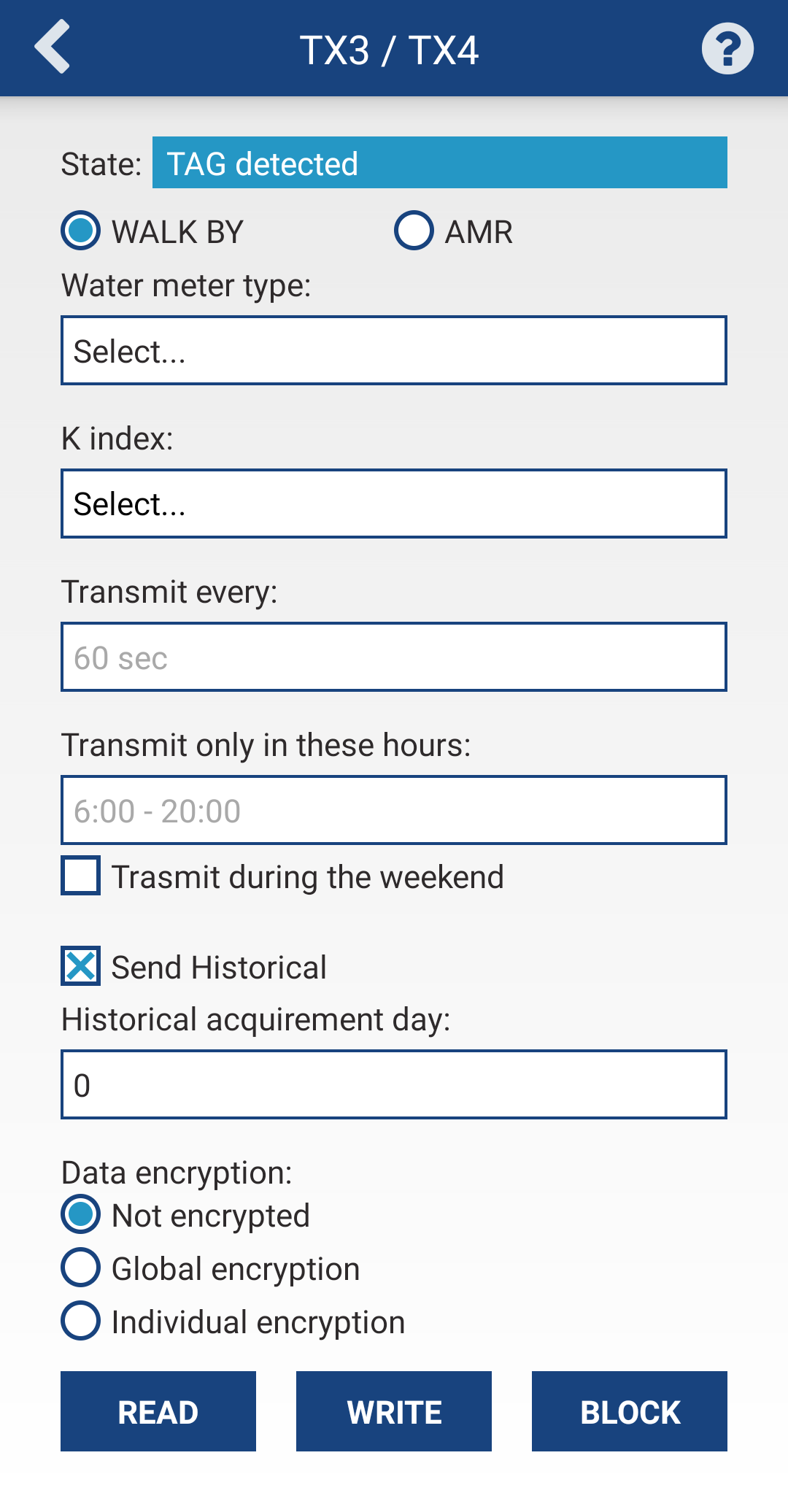This screenshot has height=1512, width=788.
Task: Pick Individual encryption radio button
Action: (x=81, y=1321)
